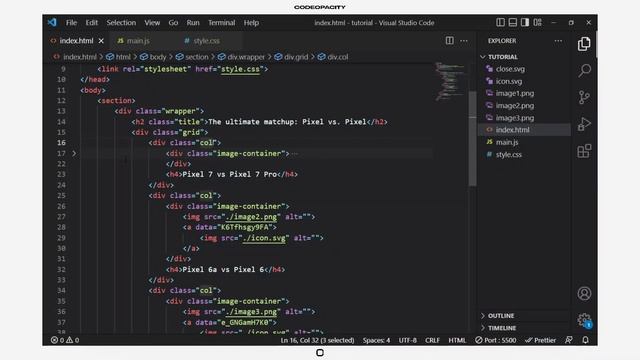
Task: Open the section breadcrumb dropdown
Action: click(x=192, y=57)
